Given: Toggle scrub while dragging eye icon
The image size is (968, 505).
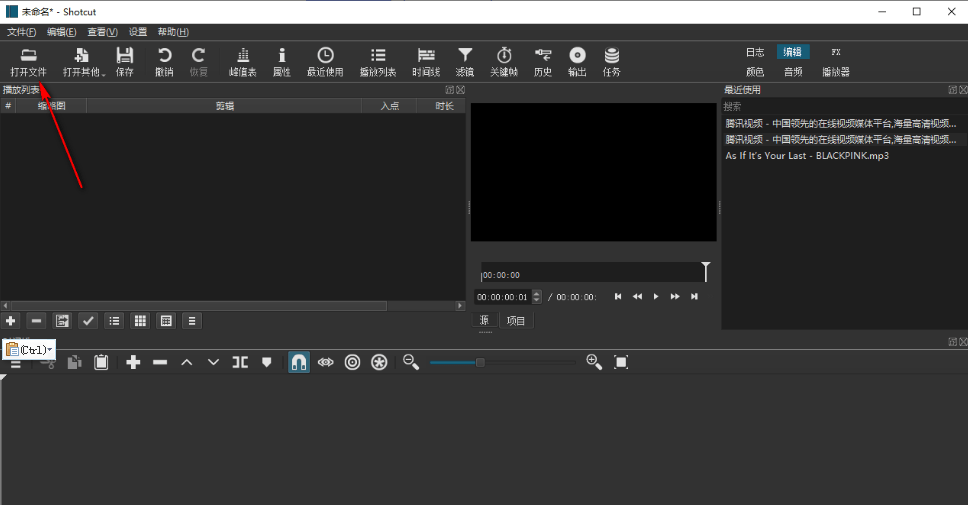Looking at the screenshot, I should tap(325, 362).
